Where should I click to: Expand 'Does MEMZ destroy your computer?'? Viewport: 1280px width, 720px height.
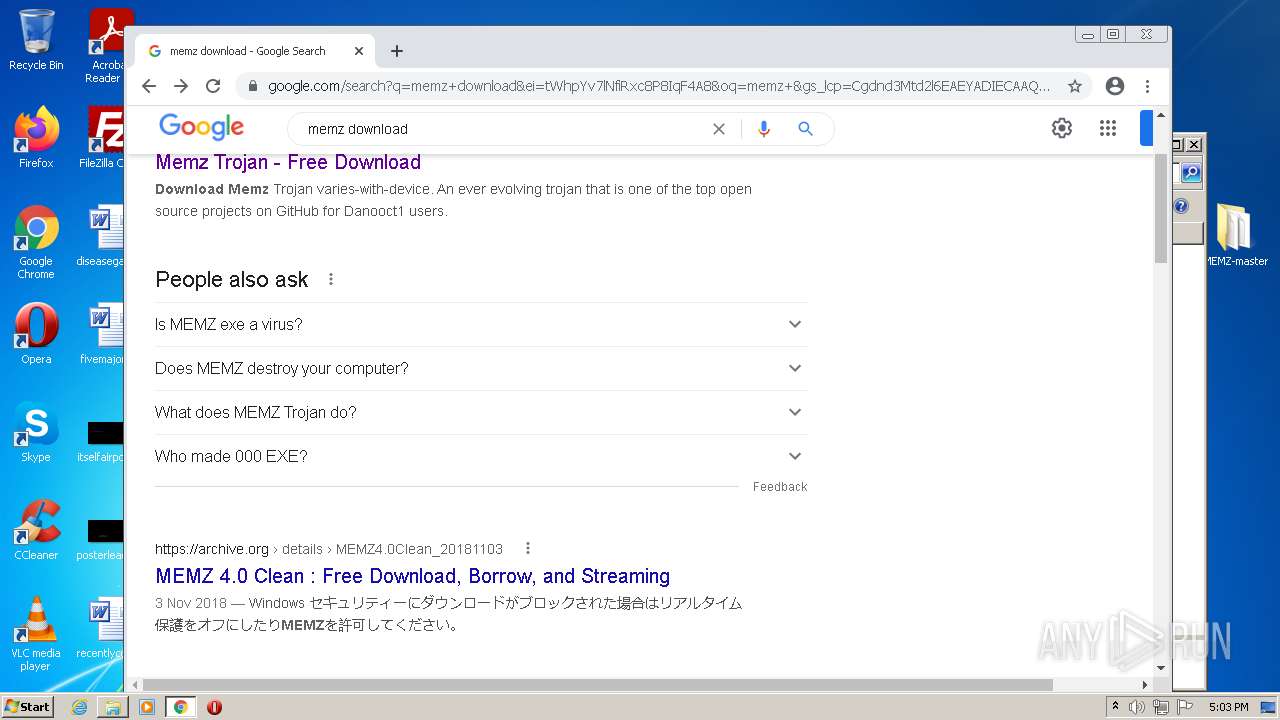click(x=481, y=368)
